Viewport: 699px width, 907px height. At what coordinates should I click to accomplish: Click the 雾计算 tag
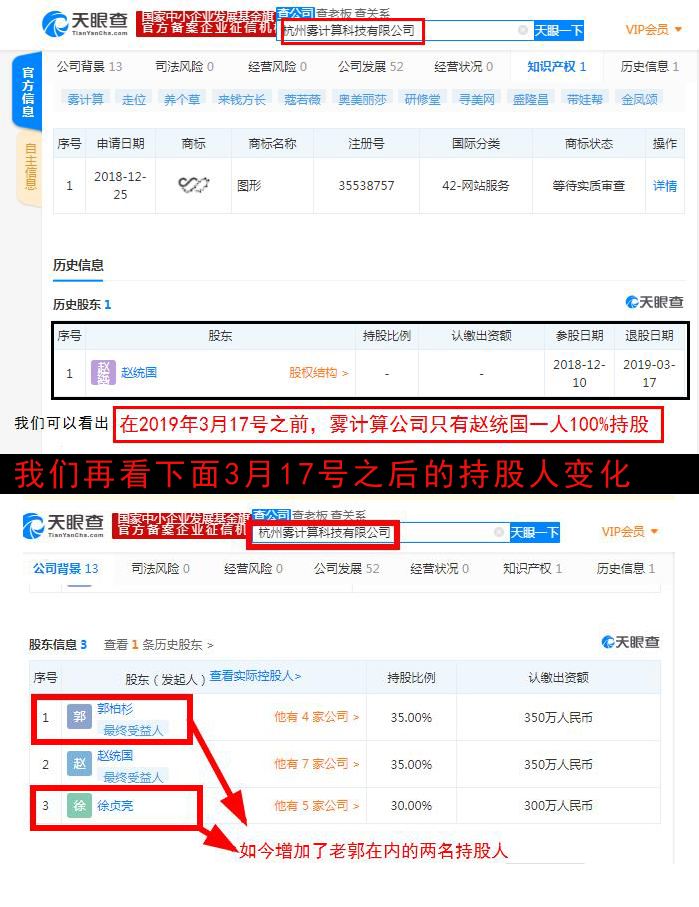tap(85, 99)
